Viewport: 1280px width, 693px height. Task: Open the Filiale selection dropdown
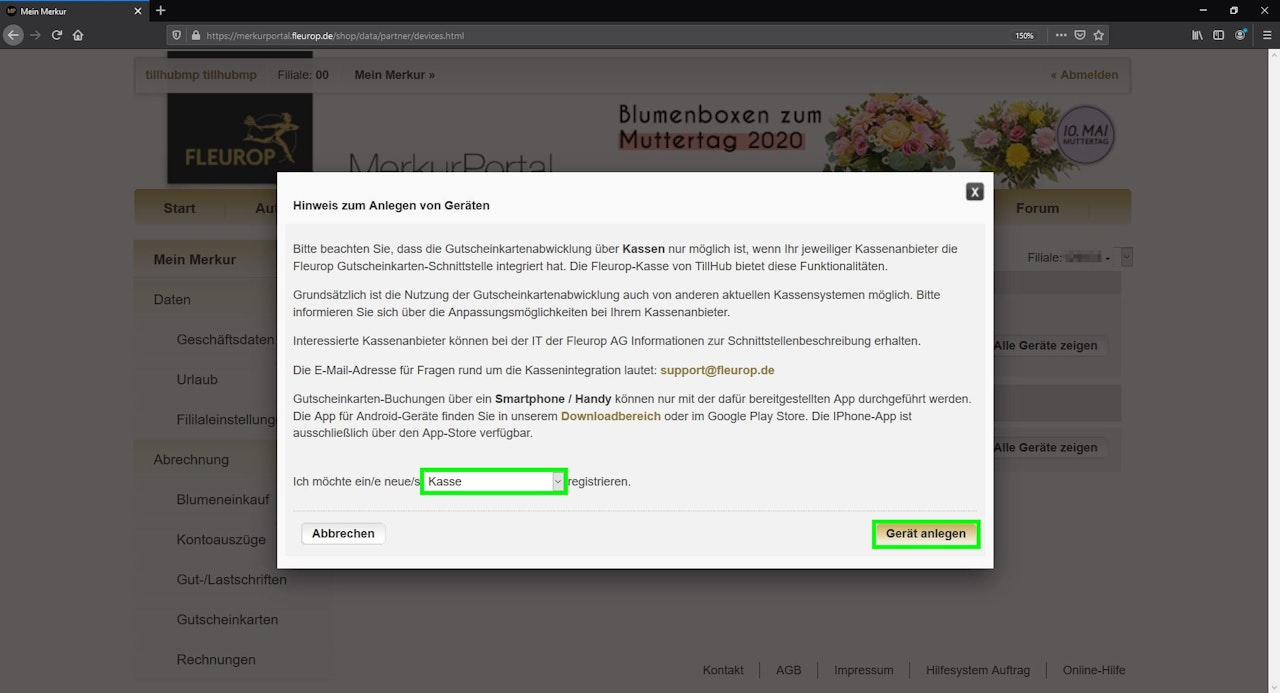[x=1126, y=257]
